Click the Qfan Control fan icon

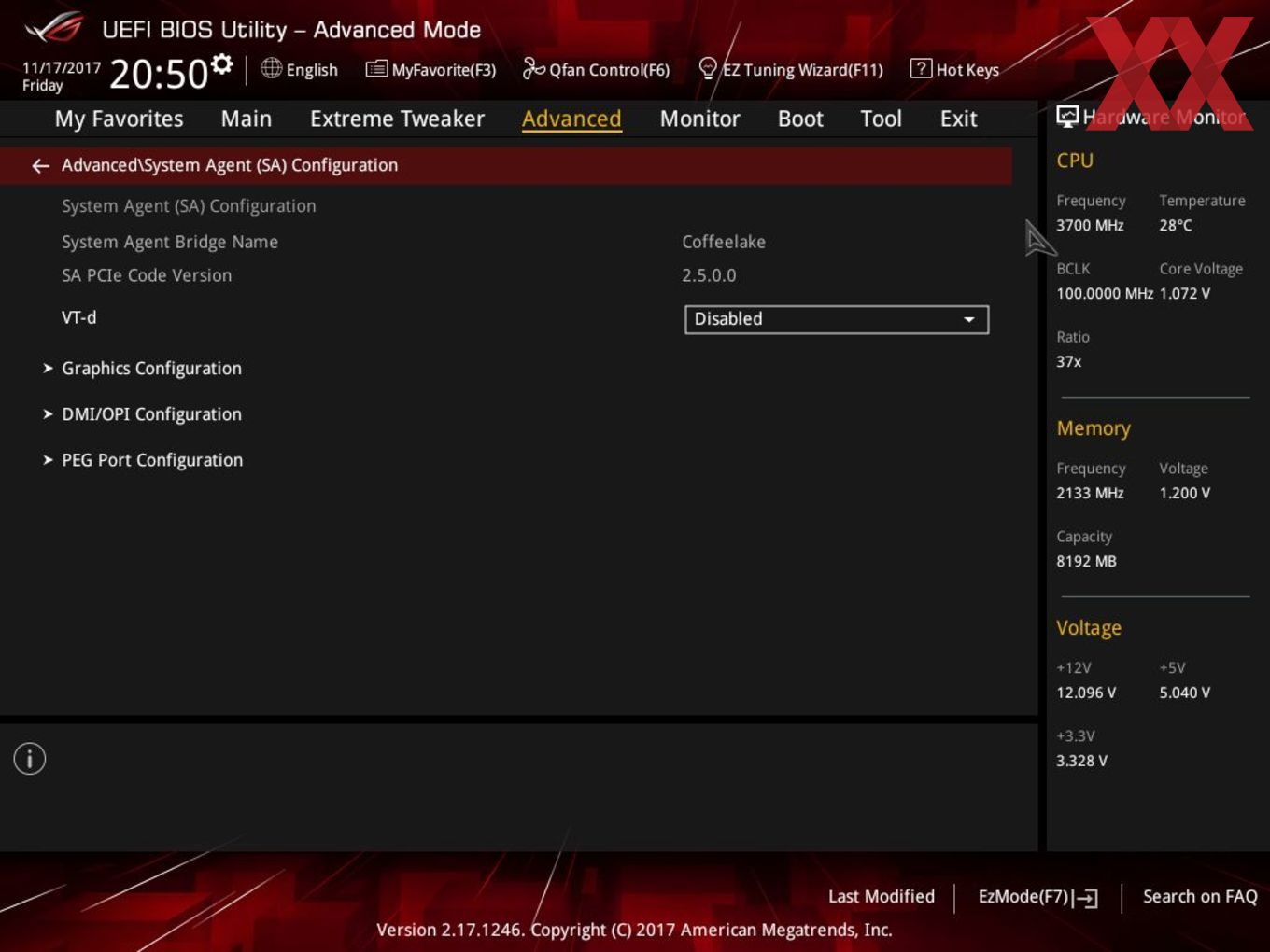click(533, 68)
